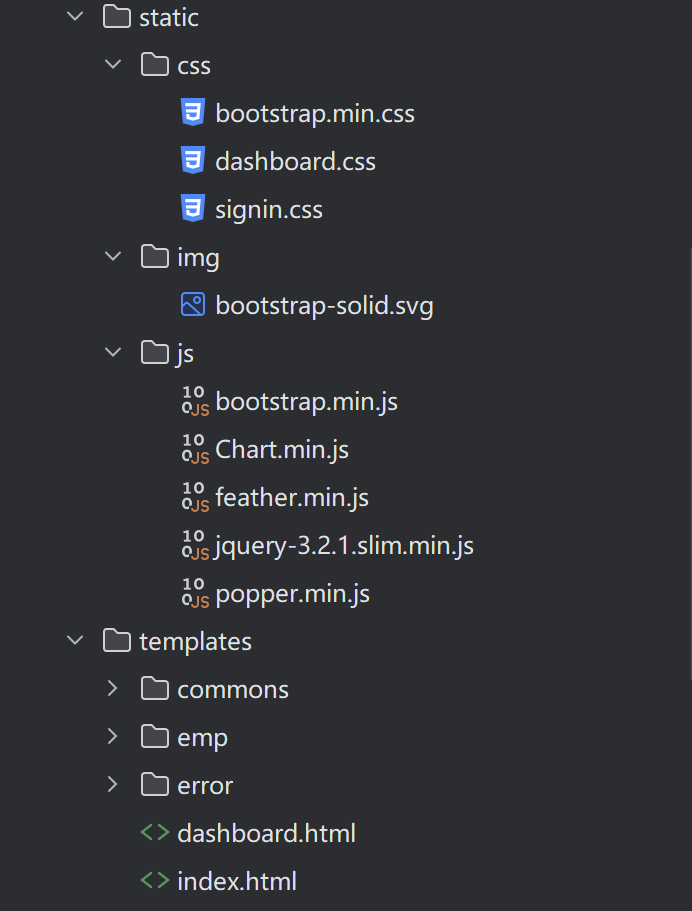692x911 pixels.
Task: Collapse the js folder chevron
Action: coord(113,352)
